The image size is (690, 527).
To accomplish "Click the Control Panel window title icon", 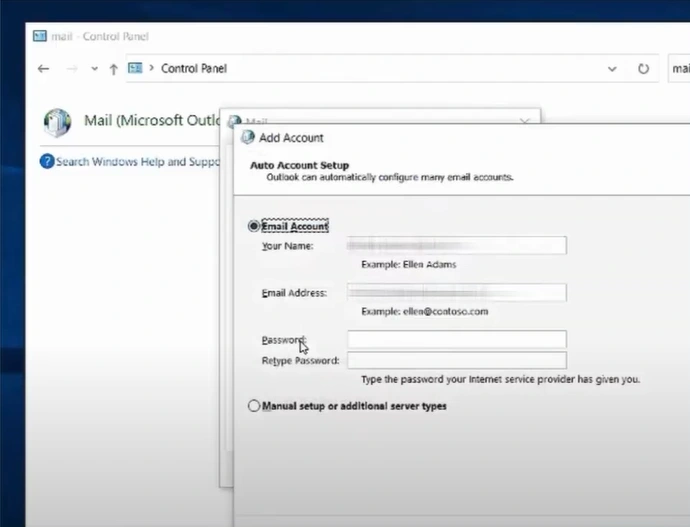I will tap(40, 36).
